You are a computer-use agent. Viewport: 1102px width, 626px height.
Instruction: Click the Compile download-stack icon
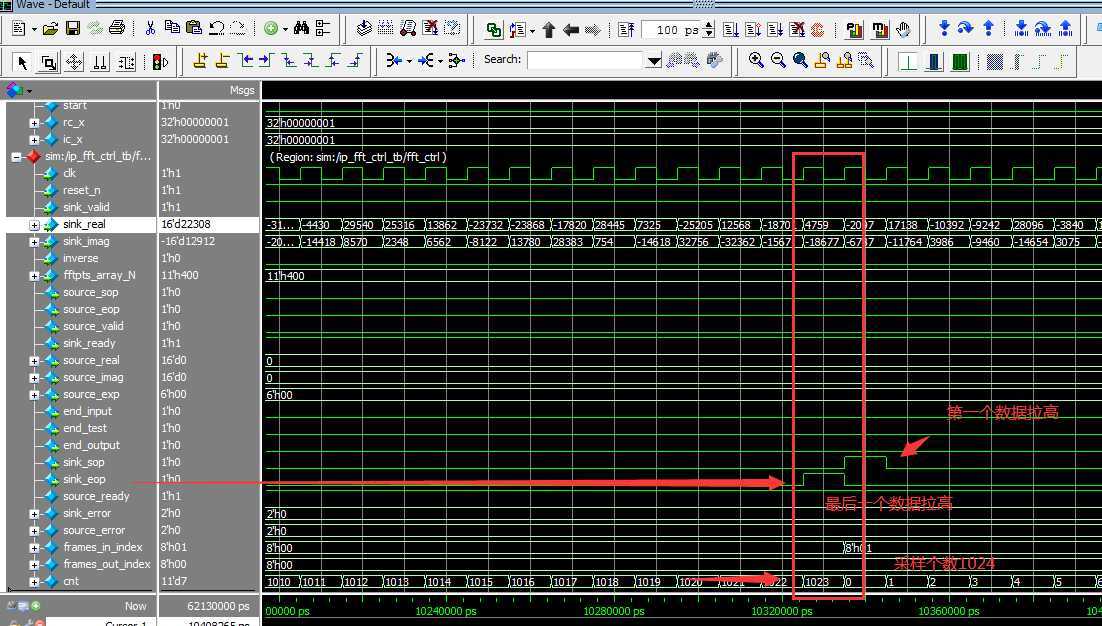click(x=363, y=29)
